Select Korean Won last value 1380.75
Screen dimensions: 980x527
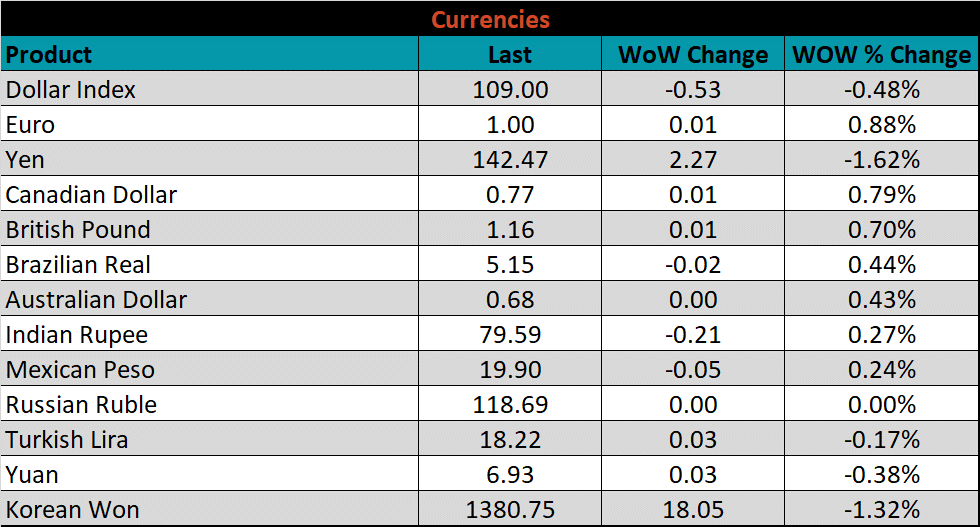tap(510, 510)
